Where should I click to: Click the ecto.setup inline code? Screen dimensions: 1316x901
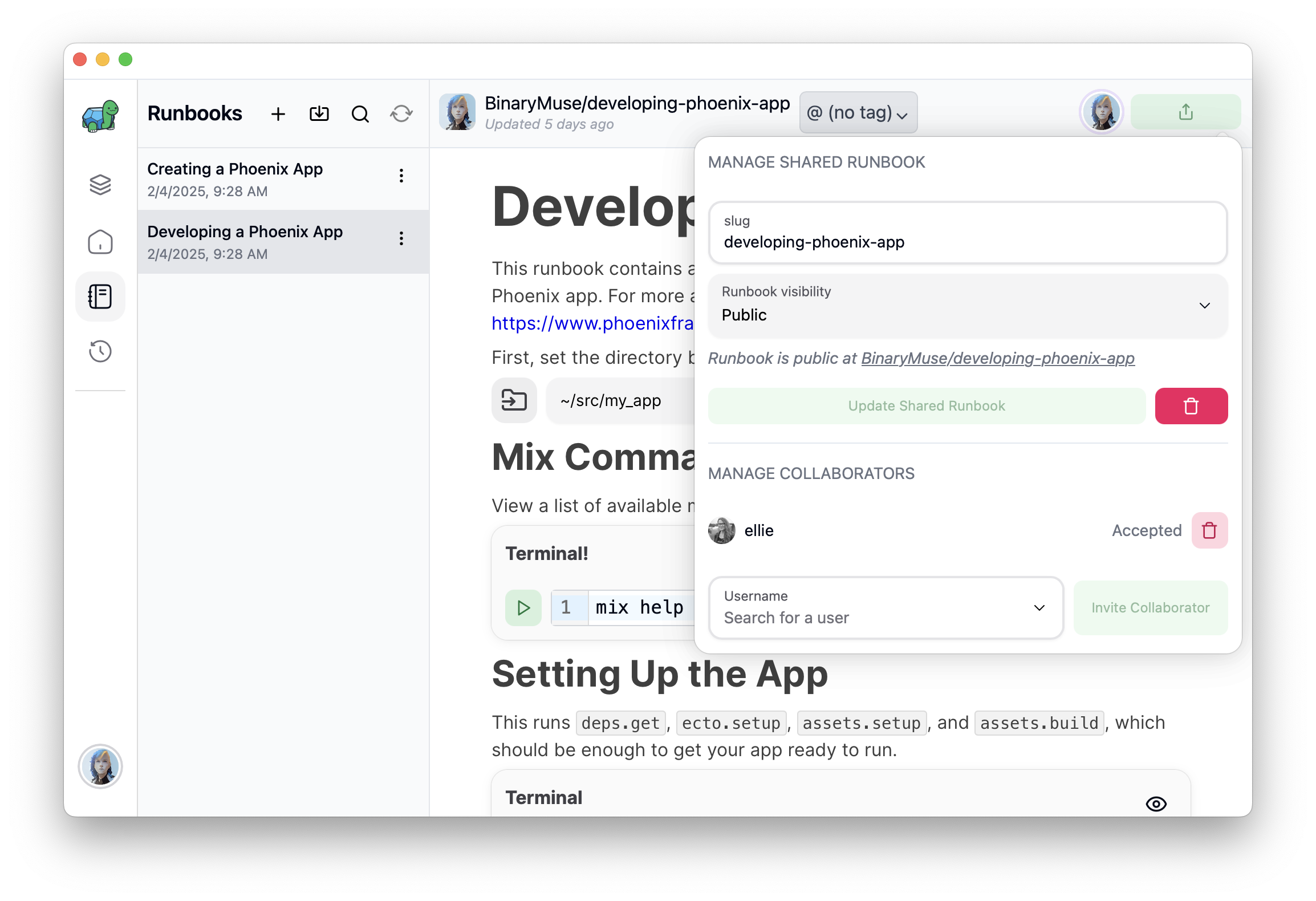[x=731, y=723]
